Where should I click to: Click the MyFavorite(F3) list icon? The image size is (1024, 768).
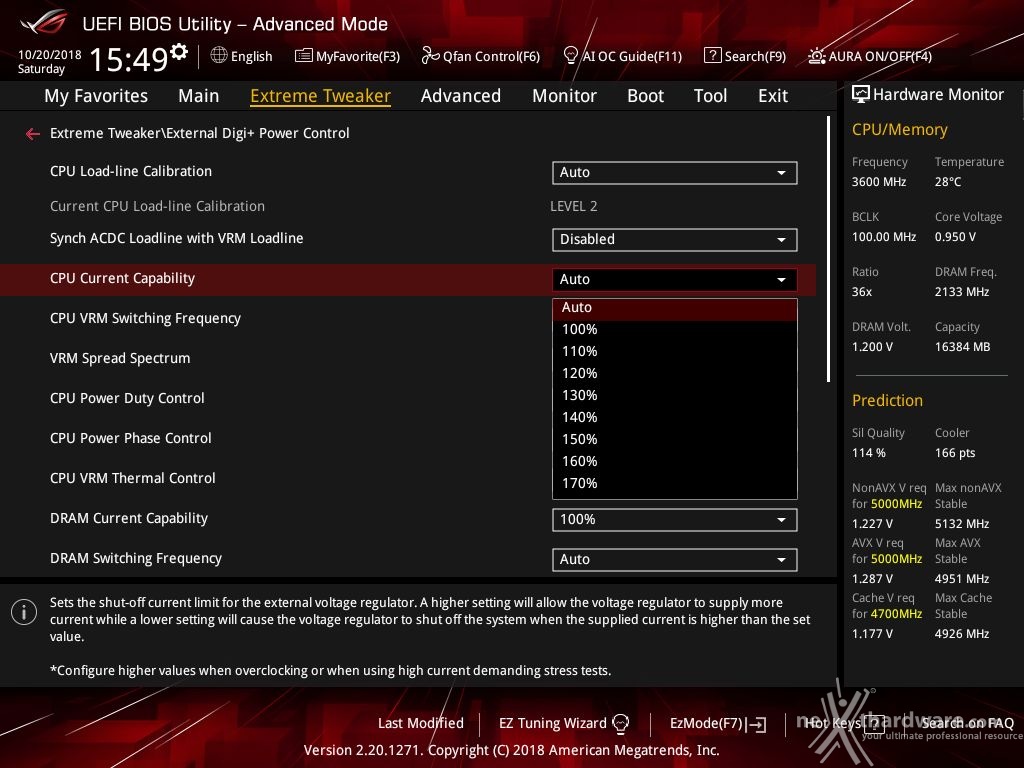coord(304,56)
